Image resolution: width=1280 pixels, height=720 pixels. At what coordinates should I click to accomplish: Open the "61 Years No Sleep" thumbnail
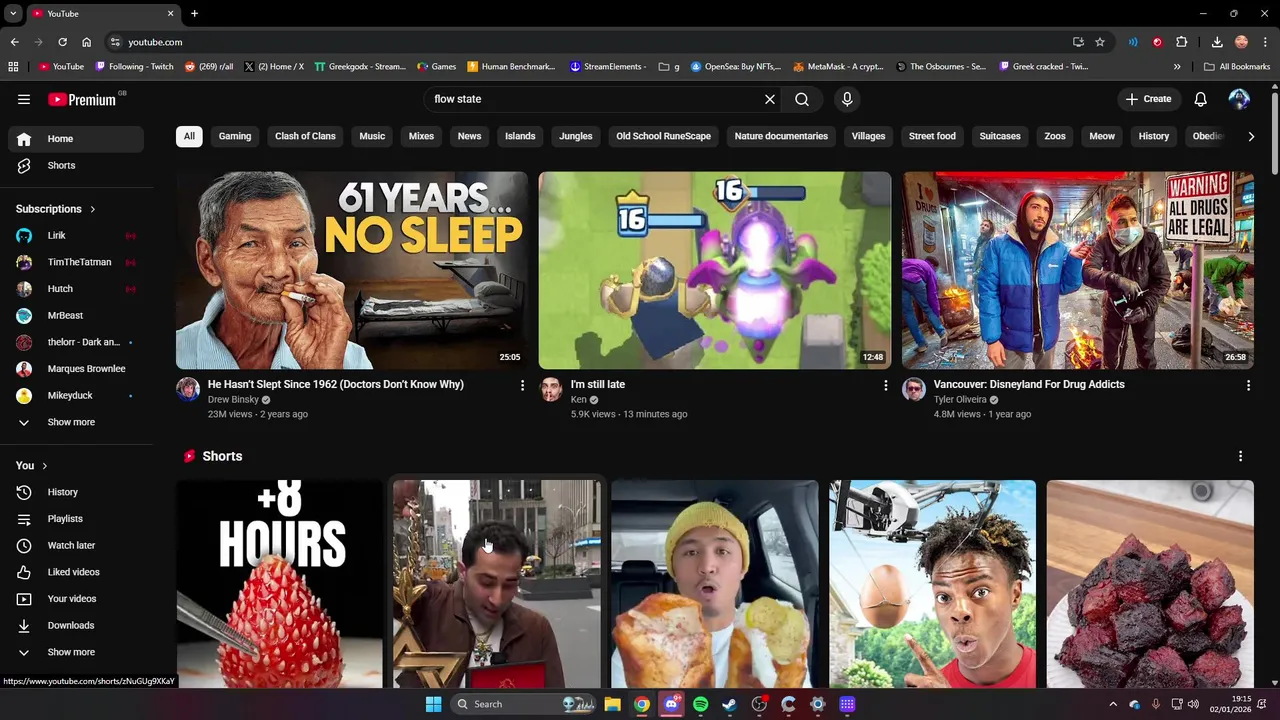(x=352, y=270)
